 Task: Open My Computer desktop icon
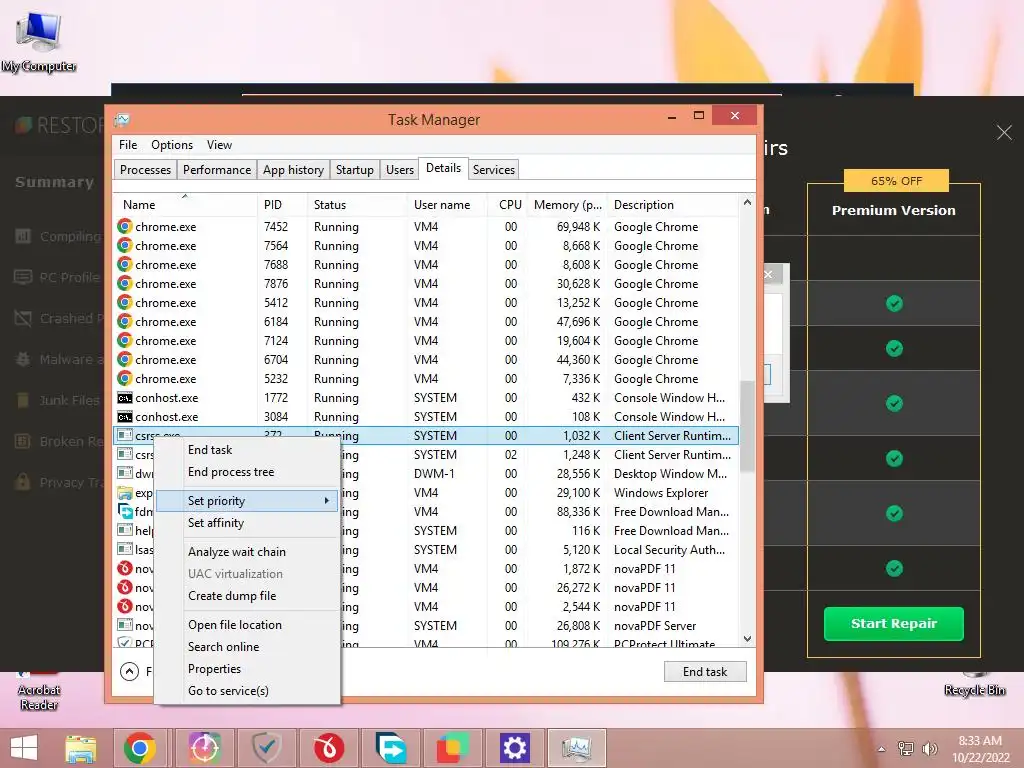coord(39,40)
